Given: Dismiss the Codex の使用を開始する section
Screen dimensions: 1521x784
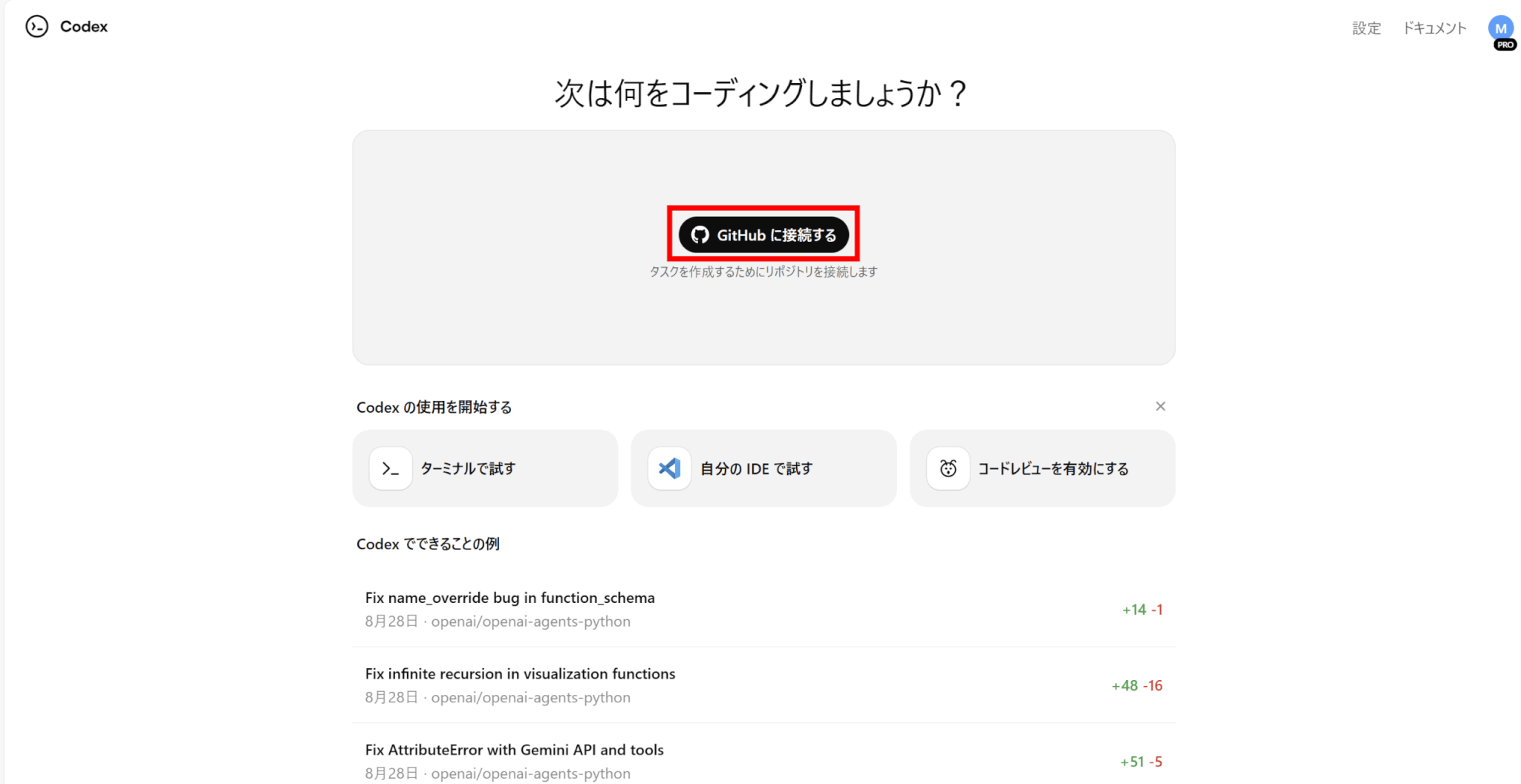Looking at the screenshot, I should tap(1160, 406).
